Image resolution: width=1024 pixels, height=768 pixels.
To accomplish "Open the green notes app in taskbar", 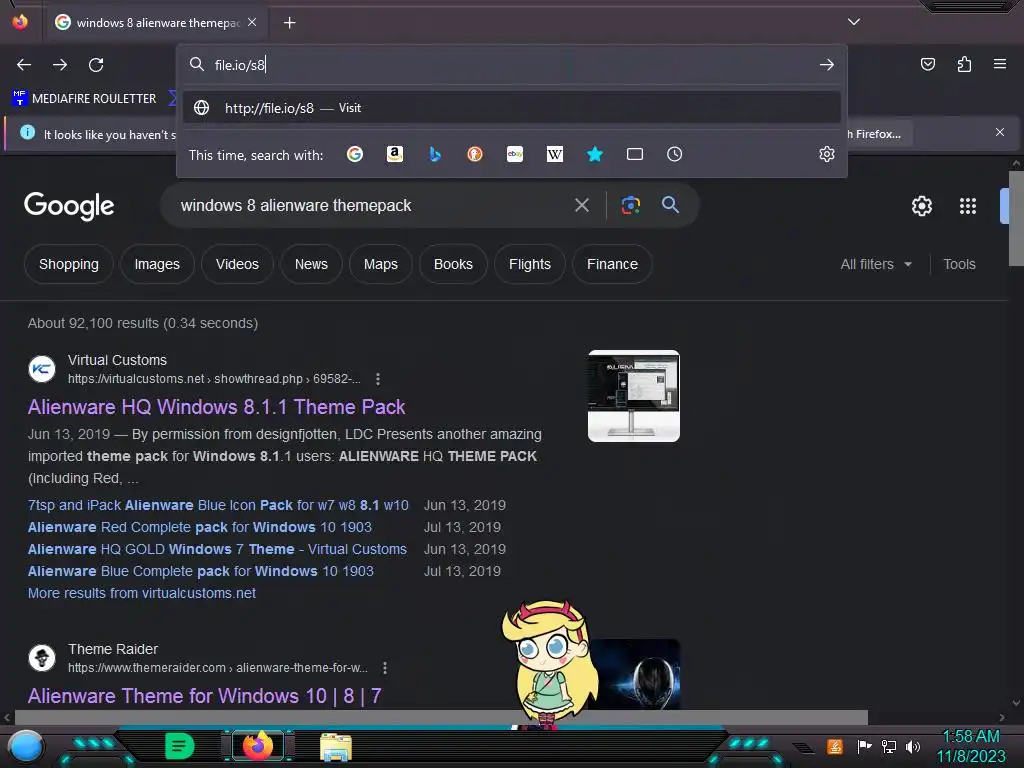I will click(x=179, y=746).
